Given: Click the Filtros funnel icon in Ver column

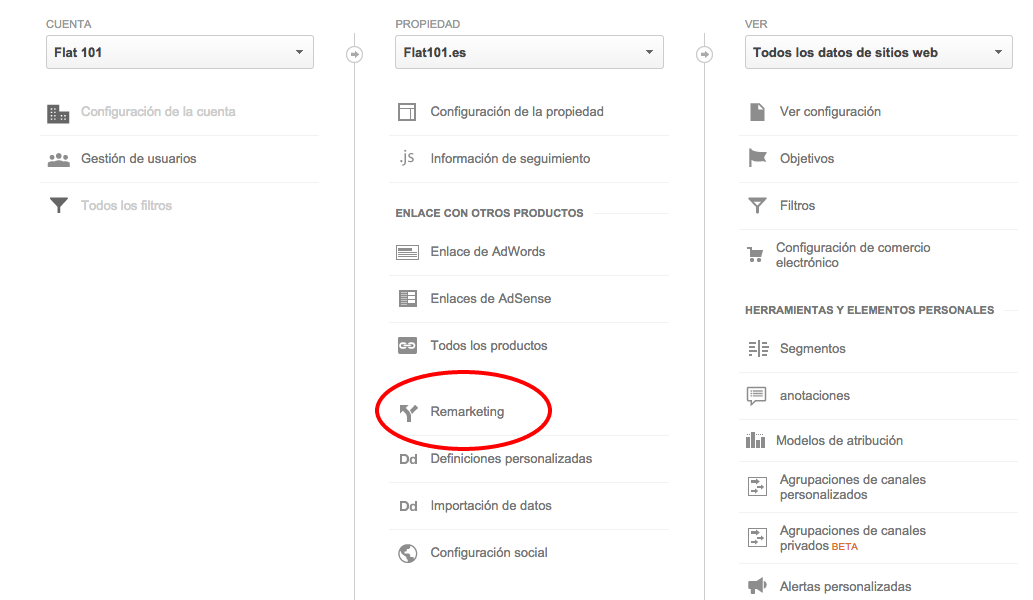Looking at the screenshot, I should point(757,206).
